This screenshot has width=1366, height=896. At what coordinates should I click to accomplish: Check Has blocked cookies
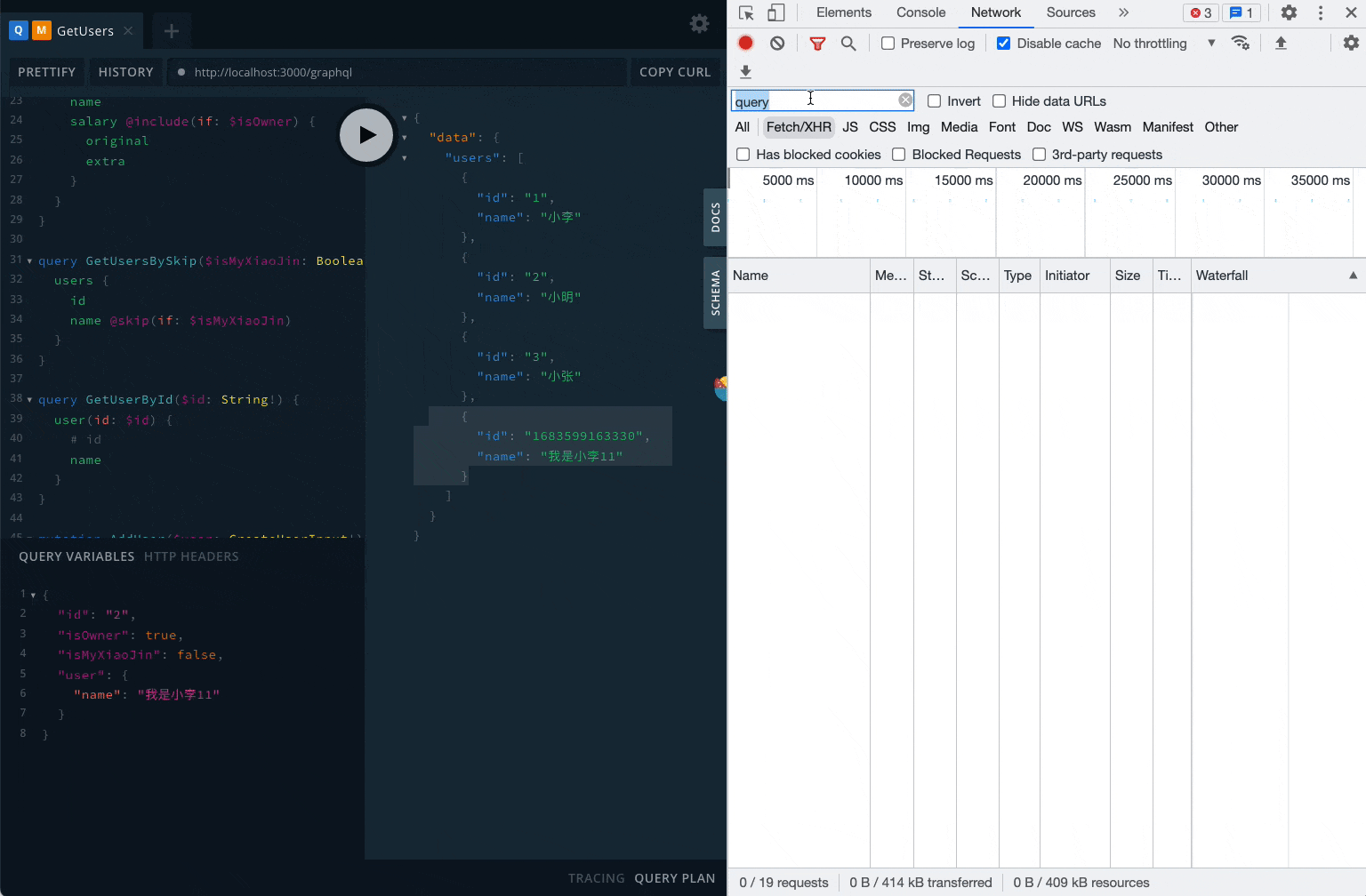click(x=743, y=155)
